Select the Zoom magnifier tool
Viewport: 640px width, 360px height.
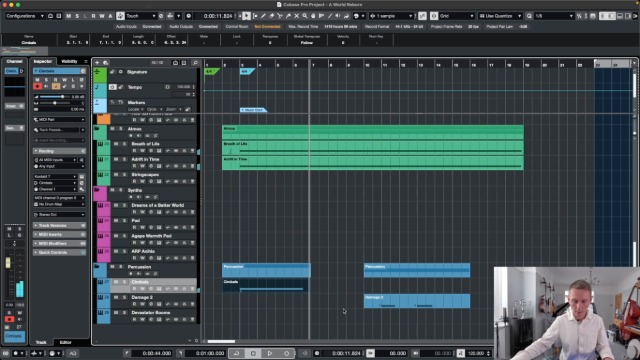[304, 16]
